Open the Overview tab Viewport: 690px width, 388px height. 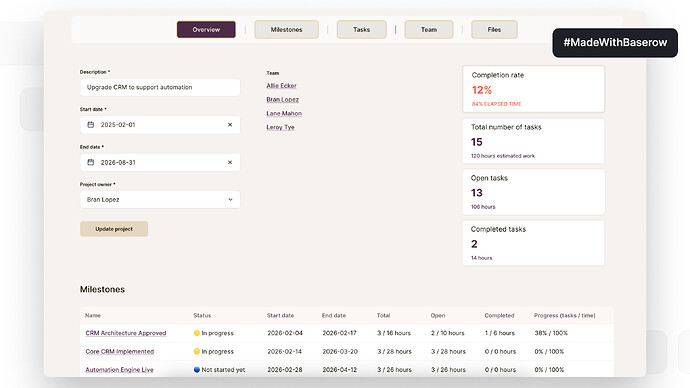206,29
